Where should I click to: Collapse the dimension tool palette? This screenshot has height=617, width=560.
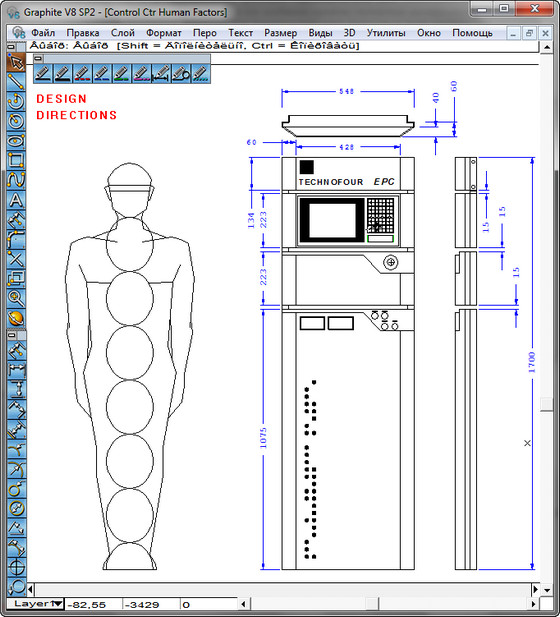pyautogui.click(x=12, y=335)
